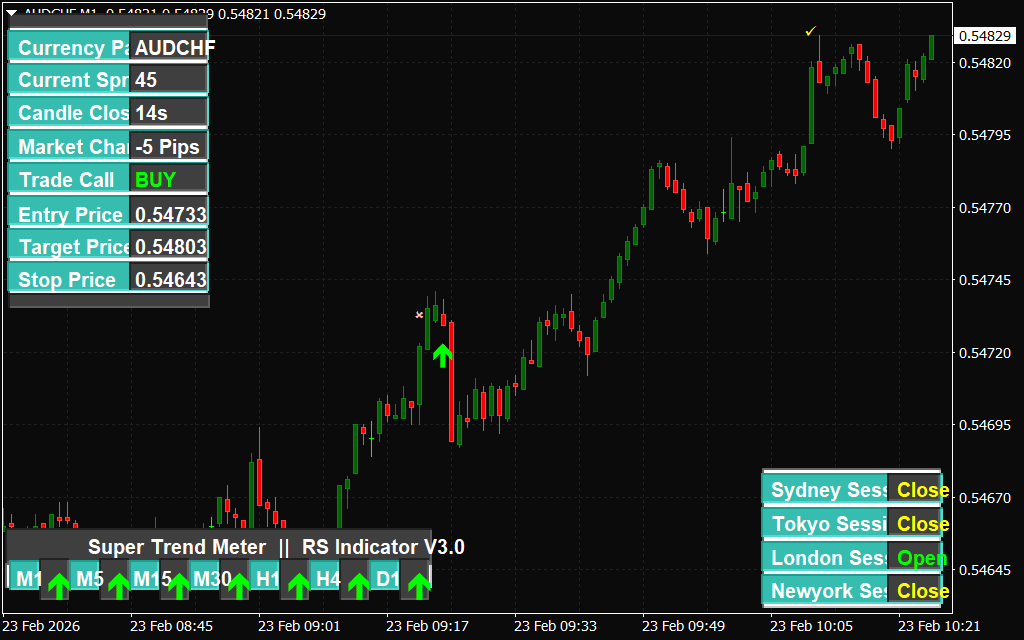Click the pink x marker above the candles
This screenshot has width=1024, height=640.
[x=420, y=315]
